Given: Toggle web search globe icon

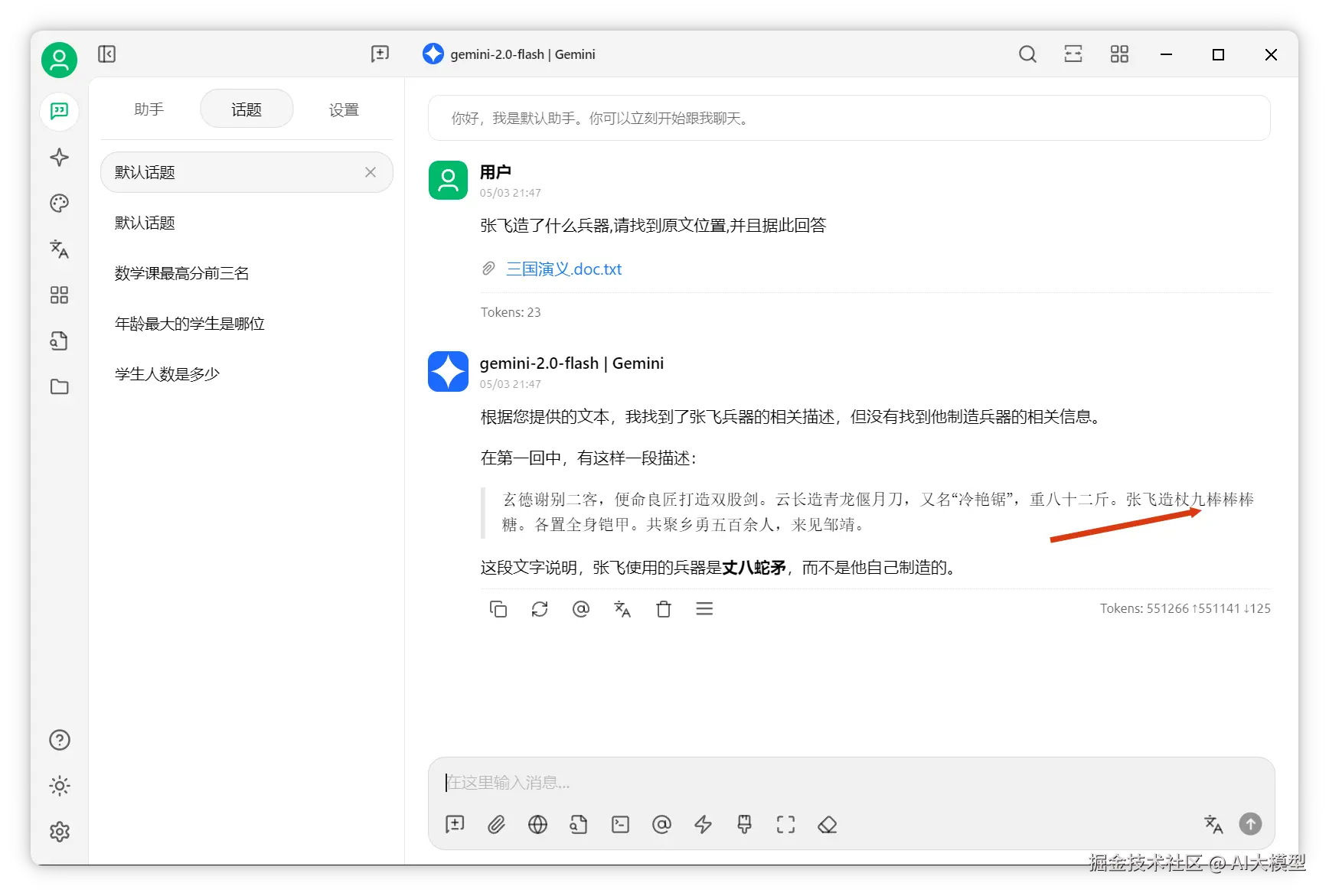Looking at the screenshot, I should tap(537, 824).
